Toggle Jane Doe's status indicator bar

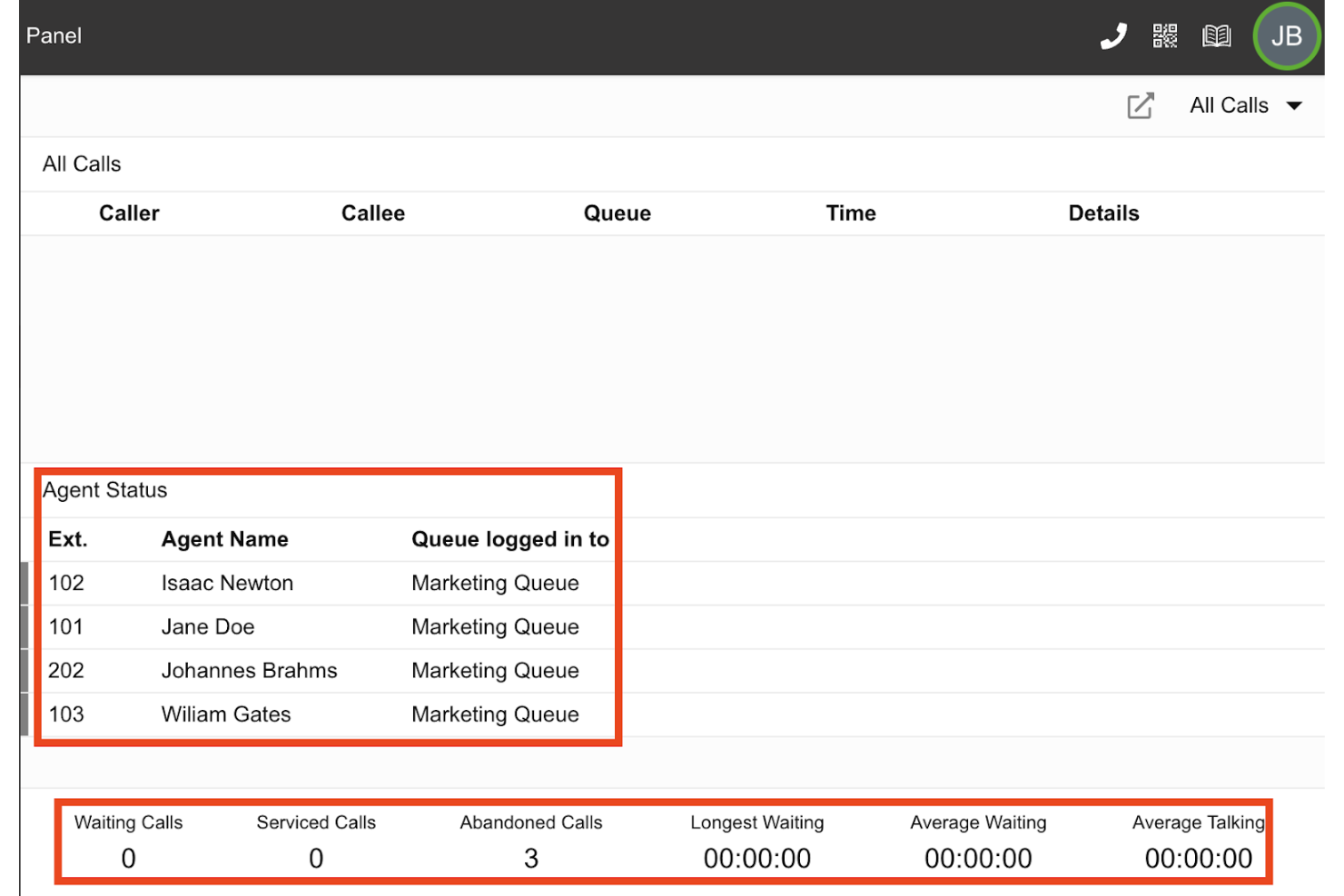(x=23, y=626)
